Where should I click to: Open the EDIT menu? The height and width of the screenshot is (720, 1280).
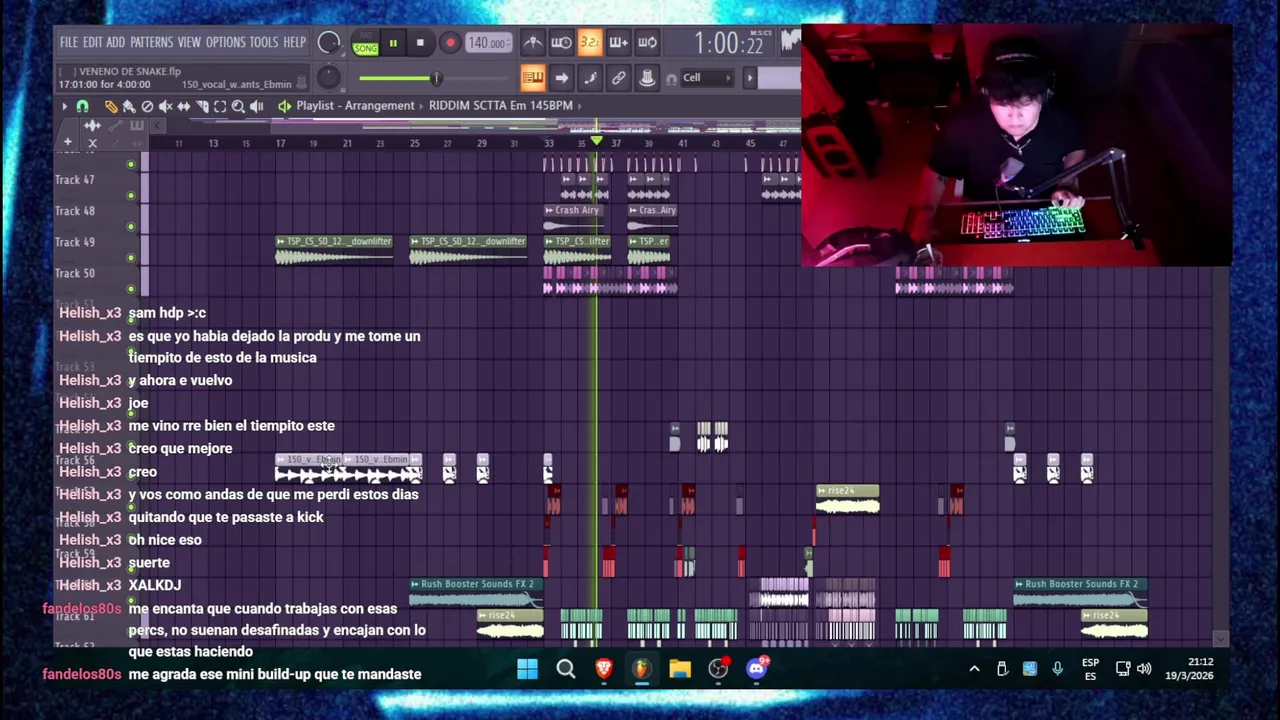click(92, 42)
